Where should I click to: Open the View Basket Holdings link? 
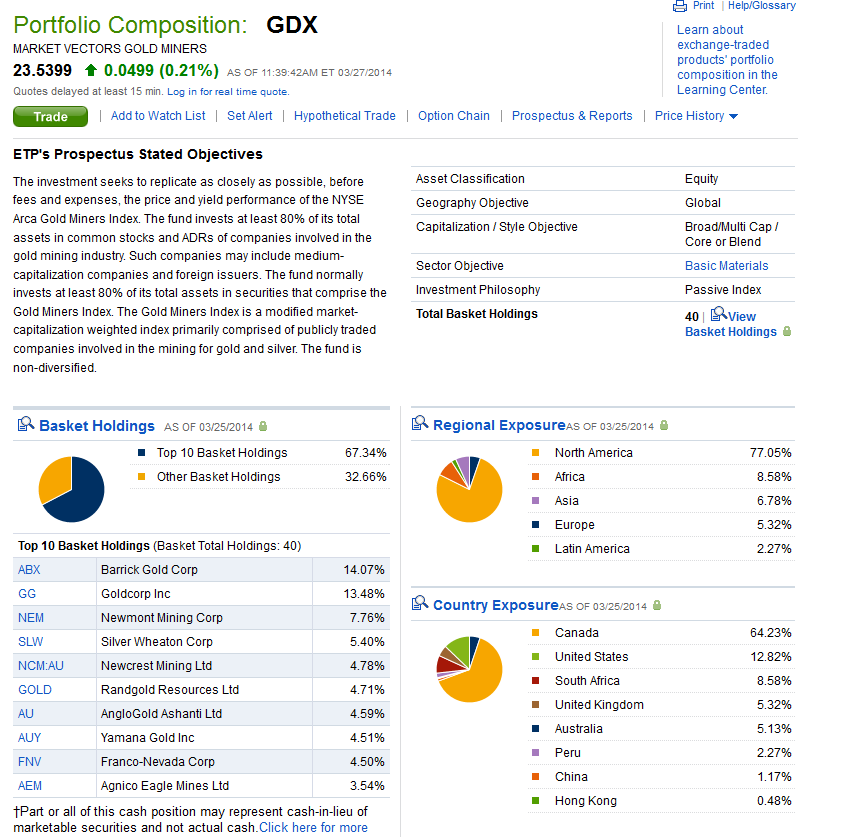[731, 324]
